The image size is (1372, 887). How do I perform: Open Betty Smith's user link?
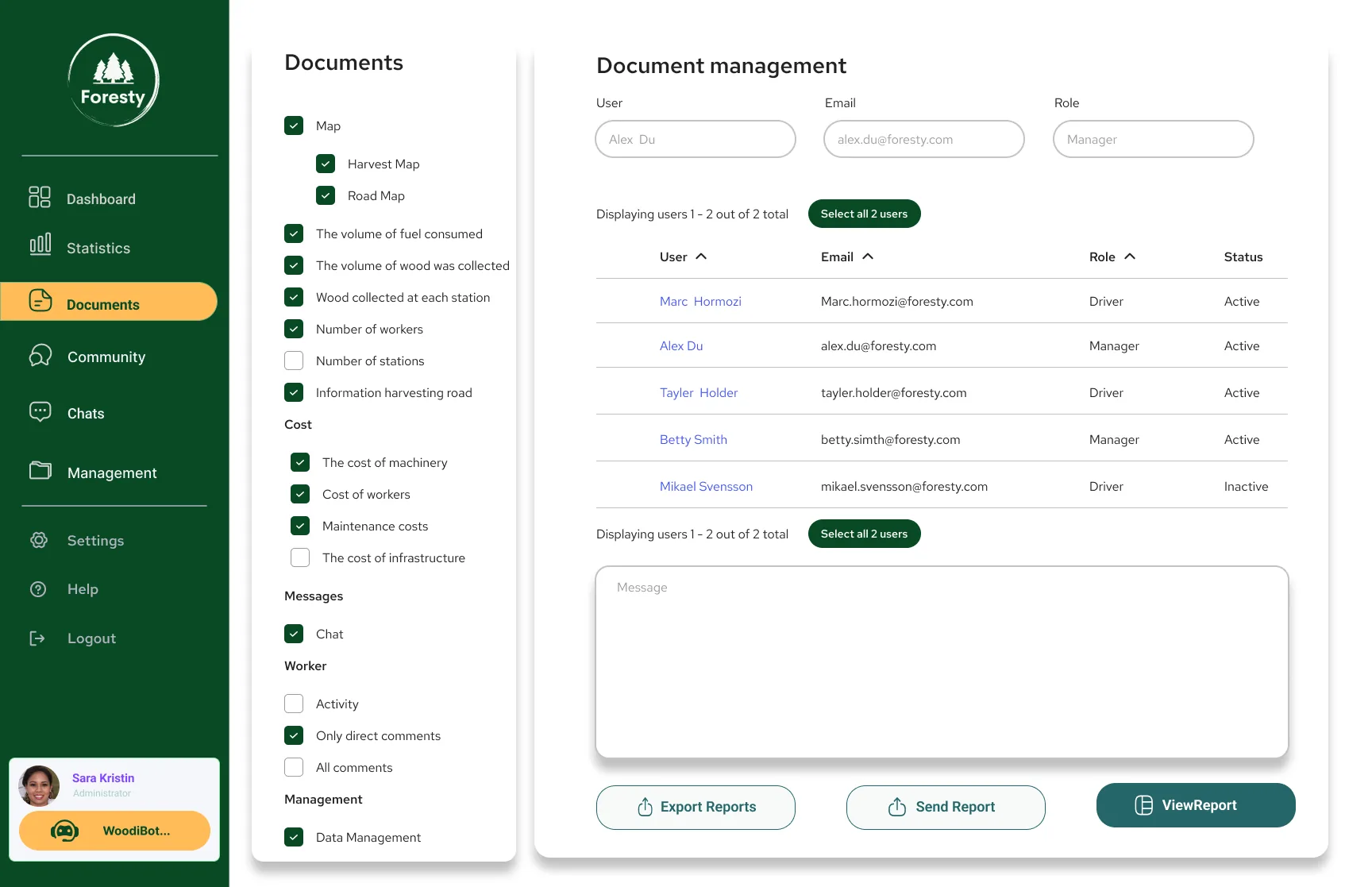point(693,439)
